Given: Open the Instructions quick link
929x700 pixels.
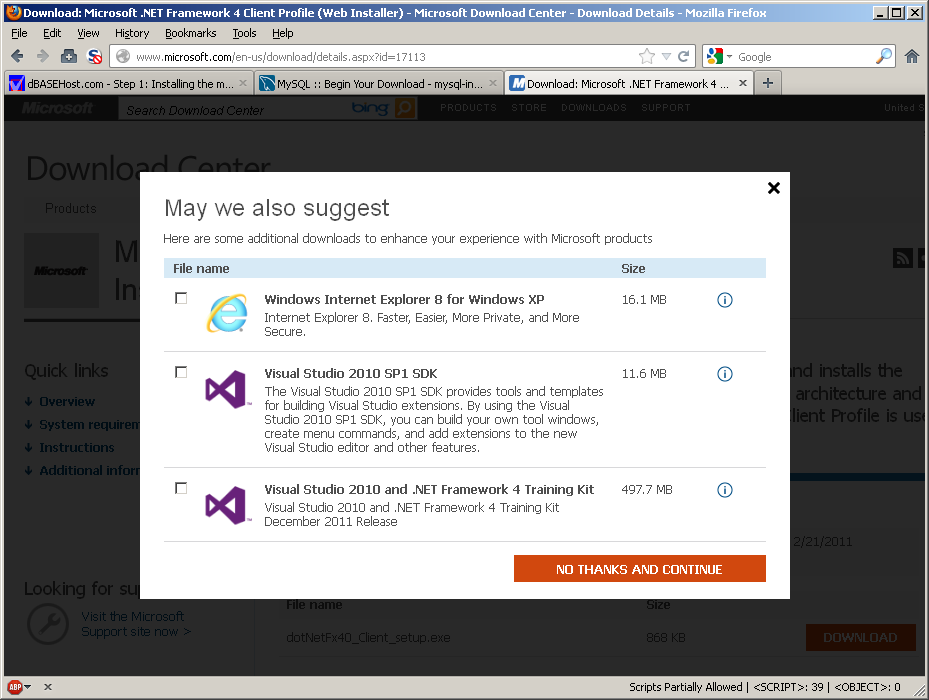Looking at the screenshot, I should [x=77, y=448].
